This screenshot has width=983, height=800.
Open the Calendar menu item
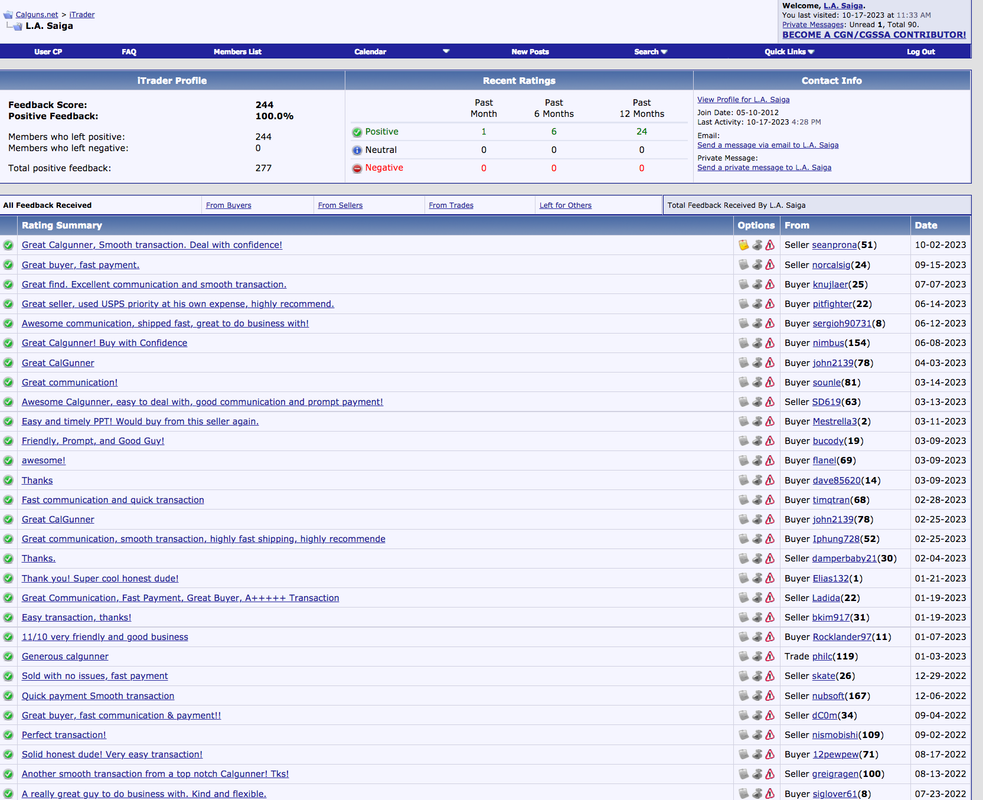[x=370, y=51]
